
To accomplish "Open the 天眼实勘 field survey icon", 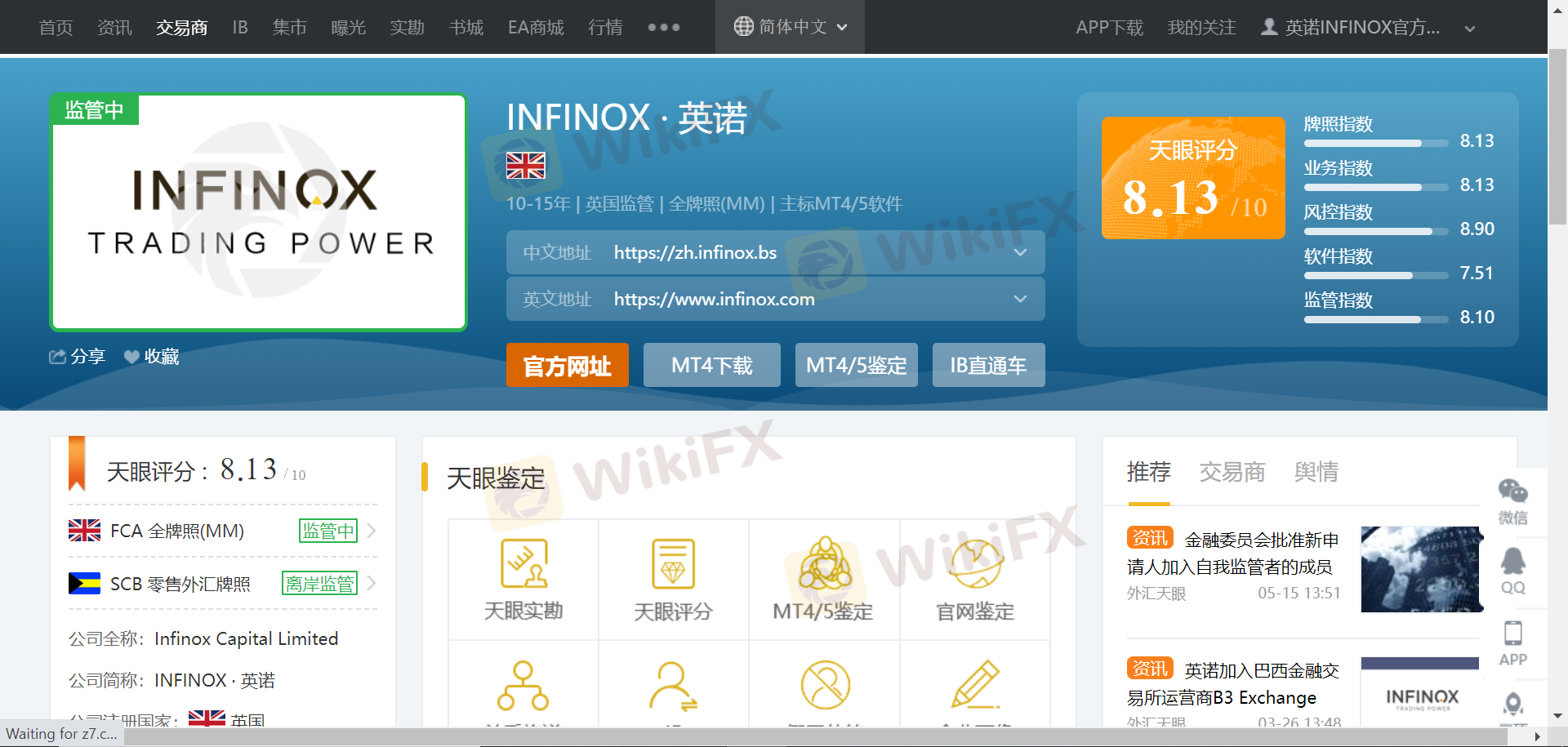I will click(x=523, y=563).
